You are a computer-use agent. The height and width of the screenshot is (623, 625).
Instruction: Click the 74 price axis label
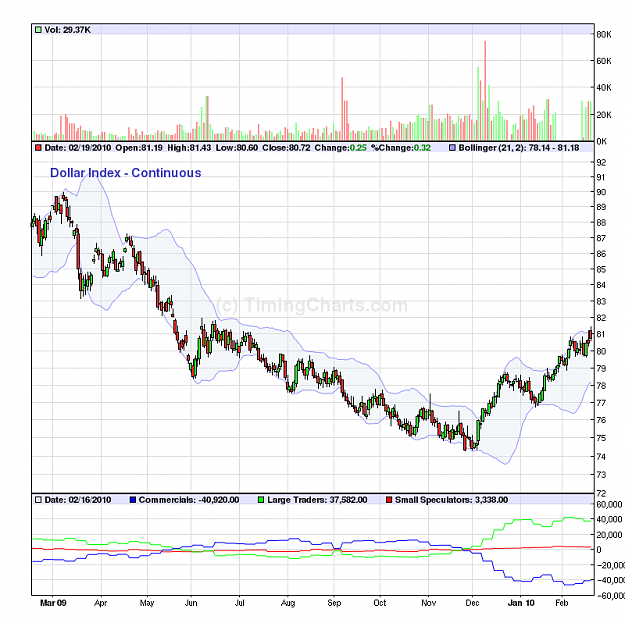coord(601,457)
